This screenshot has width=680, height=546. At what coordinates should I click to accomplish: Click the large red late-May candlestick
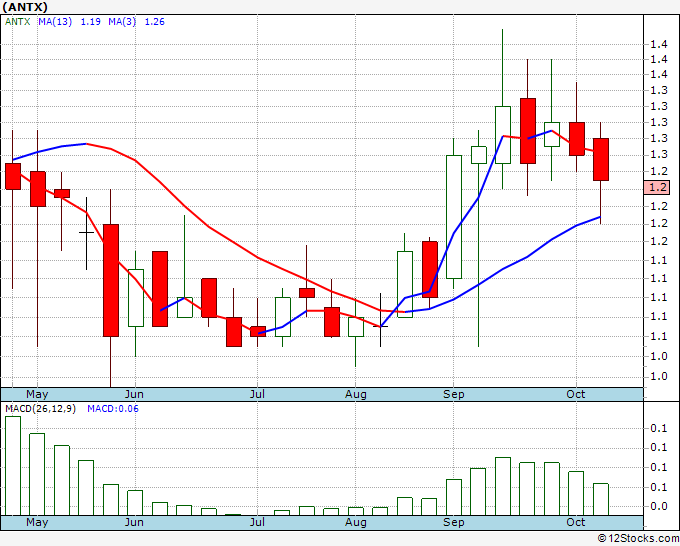pos(111,280)
